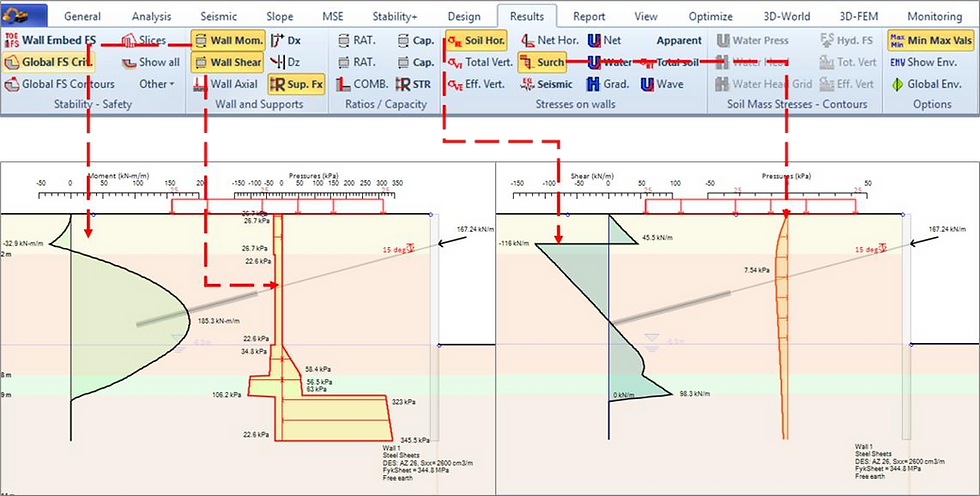Open the View tab

click(x=646, y=16)
